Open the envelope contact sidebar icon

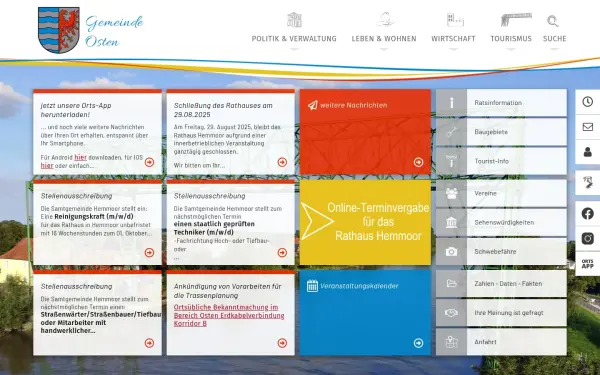point(588,127)
